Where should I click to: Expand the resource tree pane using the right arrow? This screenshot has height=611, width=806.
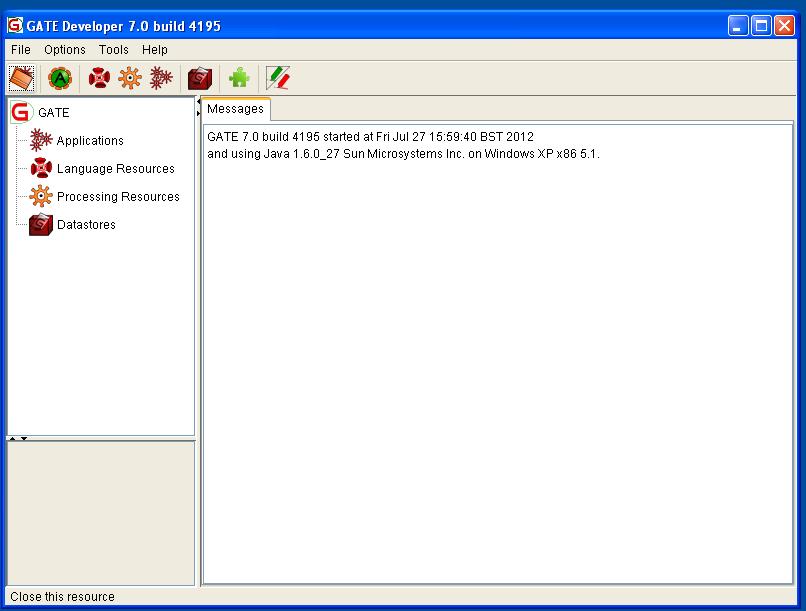pyautogui.click(x=198, y=113)
